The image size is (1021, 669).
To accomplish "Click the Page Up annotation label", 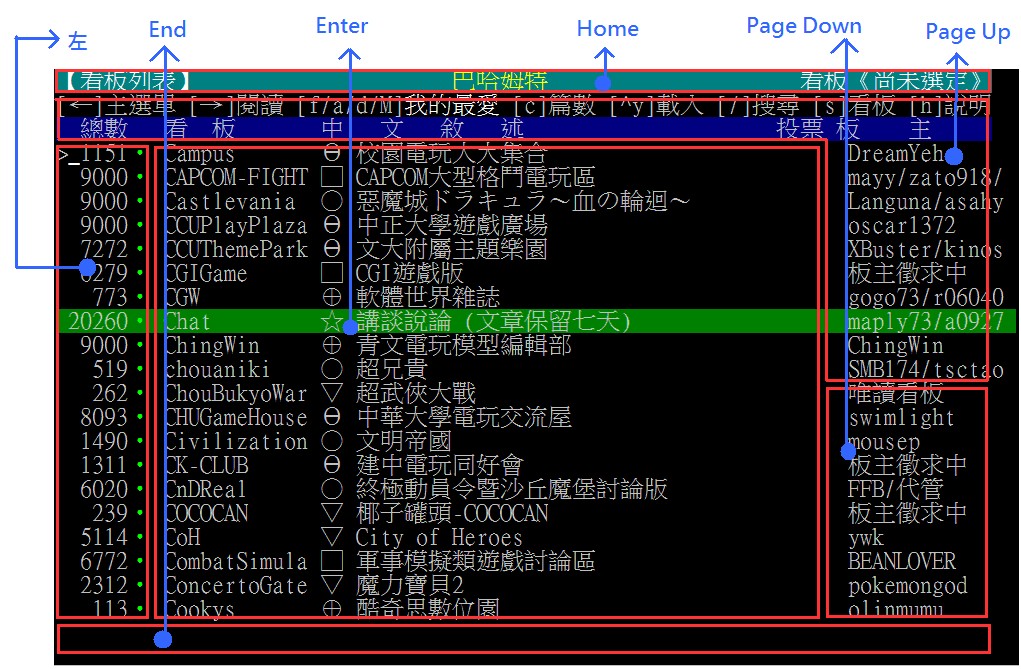I will 967,32.
